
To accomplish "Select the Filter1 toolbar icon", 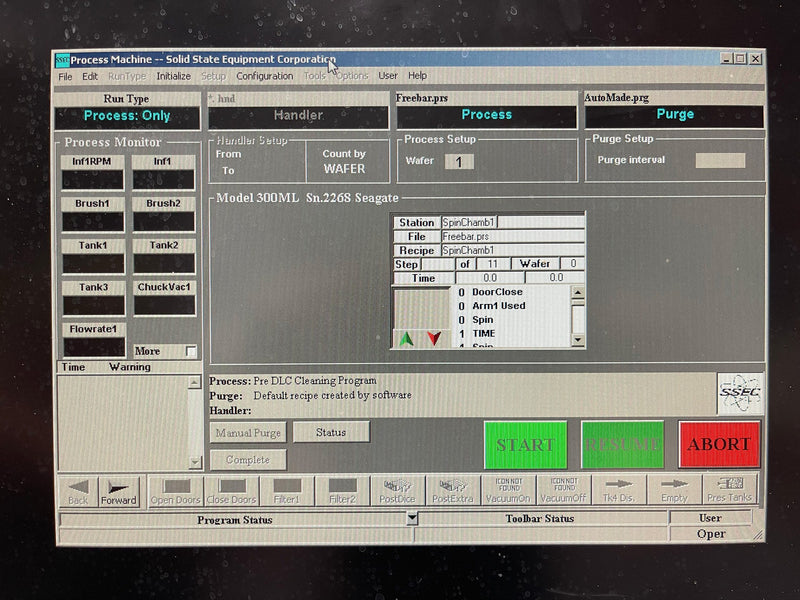I will coord(287,491).
